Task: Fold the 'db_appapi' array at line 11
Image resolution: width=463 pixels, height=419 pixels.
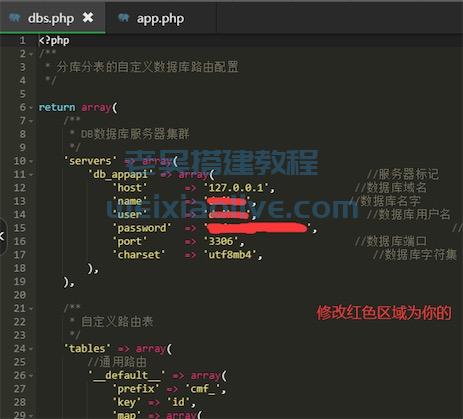Action: pos(31,175)
